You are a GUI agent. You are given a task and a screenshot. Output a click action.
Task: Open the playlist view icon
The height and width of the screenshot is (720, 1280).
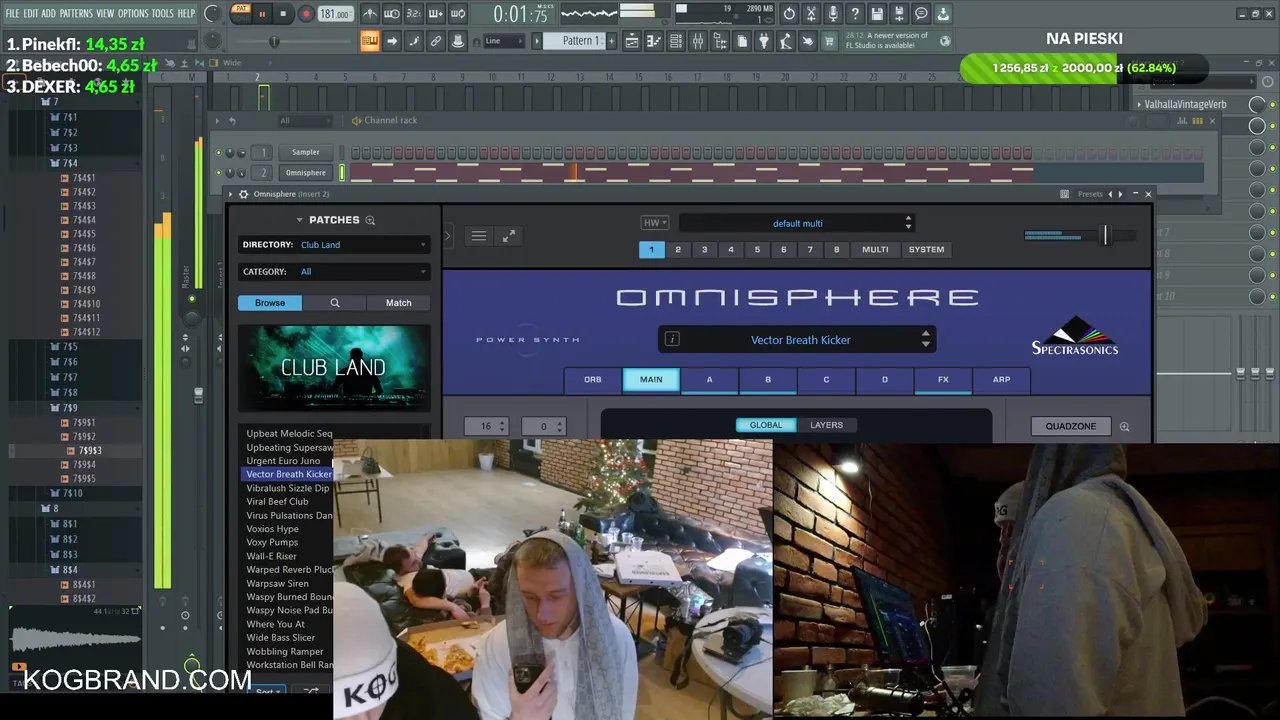tap(632, 41)
